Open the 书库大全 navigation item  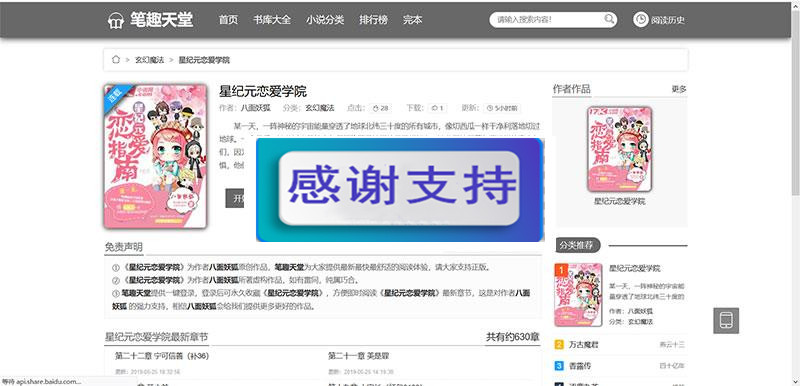click(x=272, y=20)
